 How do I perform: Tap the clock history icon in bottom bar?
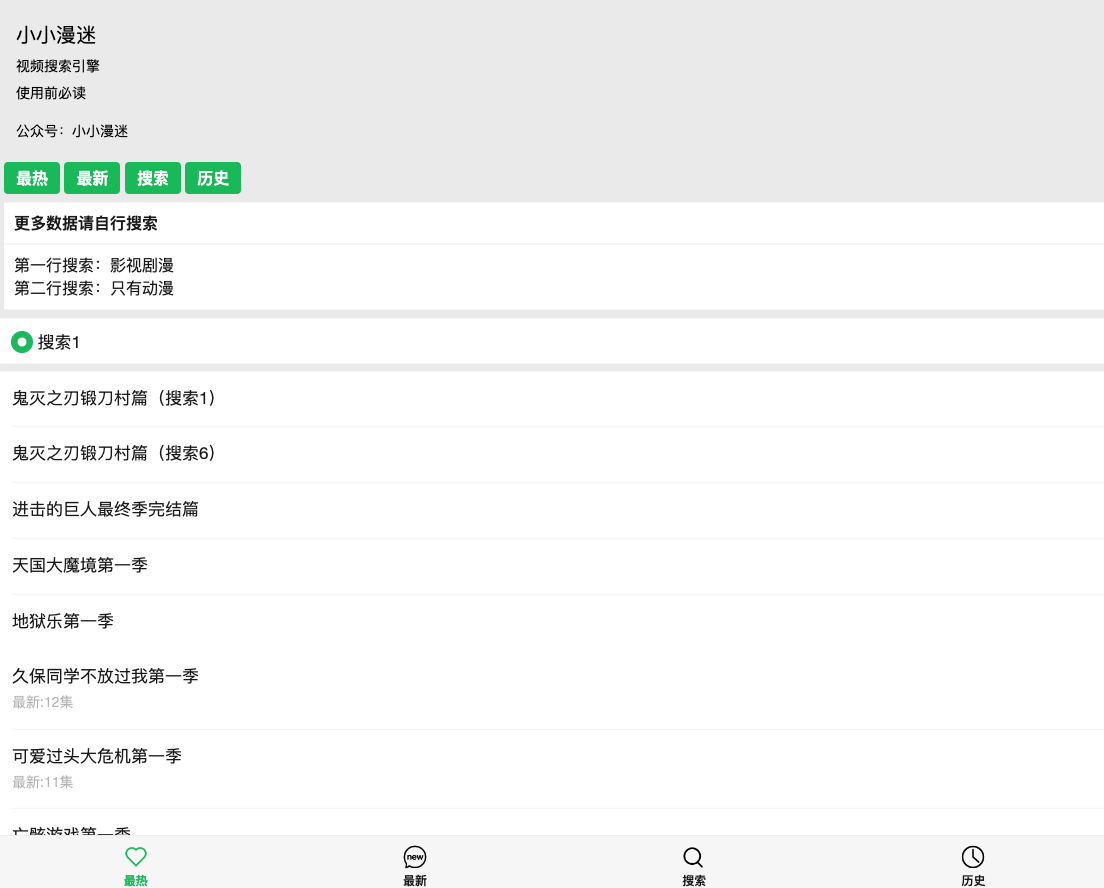(x=973, y=856)
